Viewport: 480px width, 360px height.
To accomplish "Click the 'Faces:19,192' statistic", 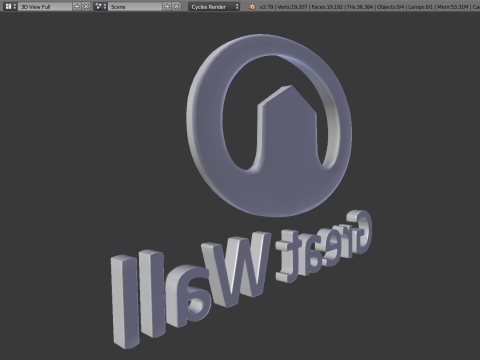I will (327, 7).
